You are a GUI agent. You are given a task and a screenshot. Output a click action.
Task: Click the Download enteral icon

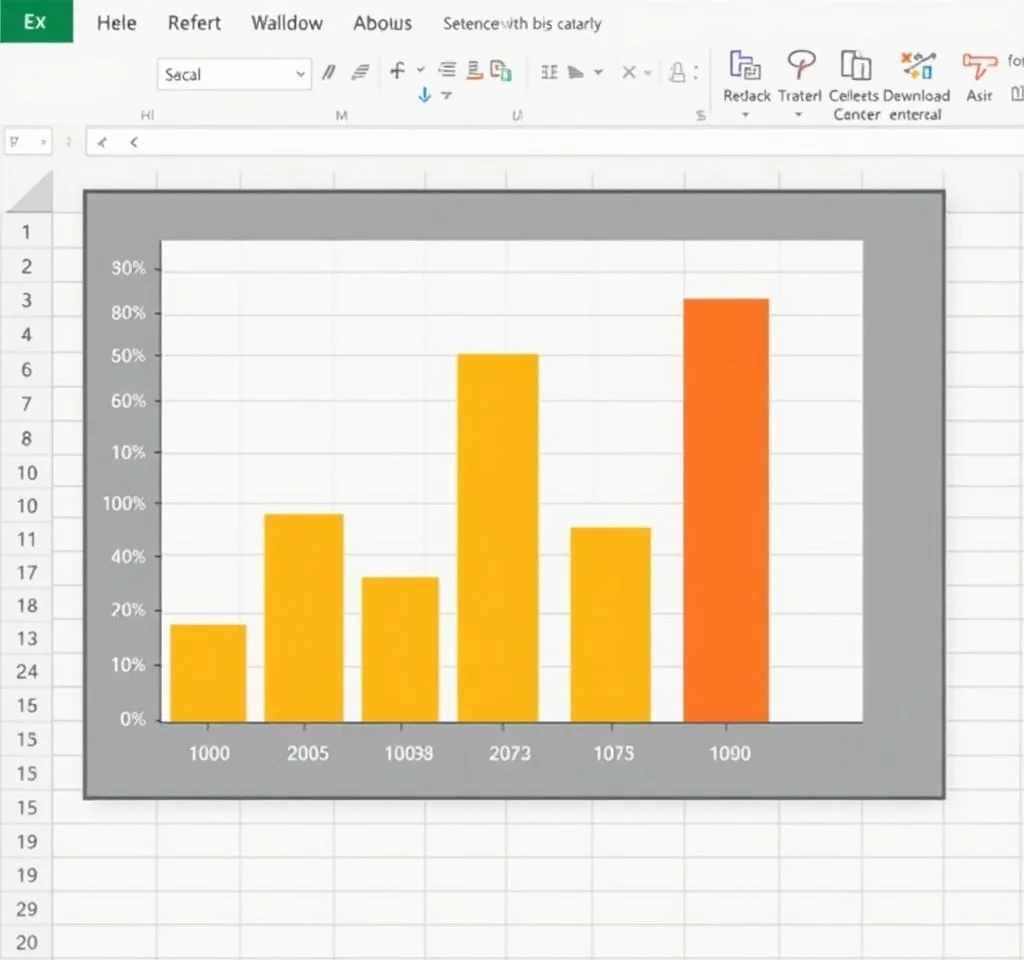(917, 66)
